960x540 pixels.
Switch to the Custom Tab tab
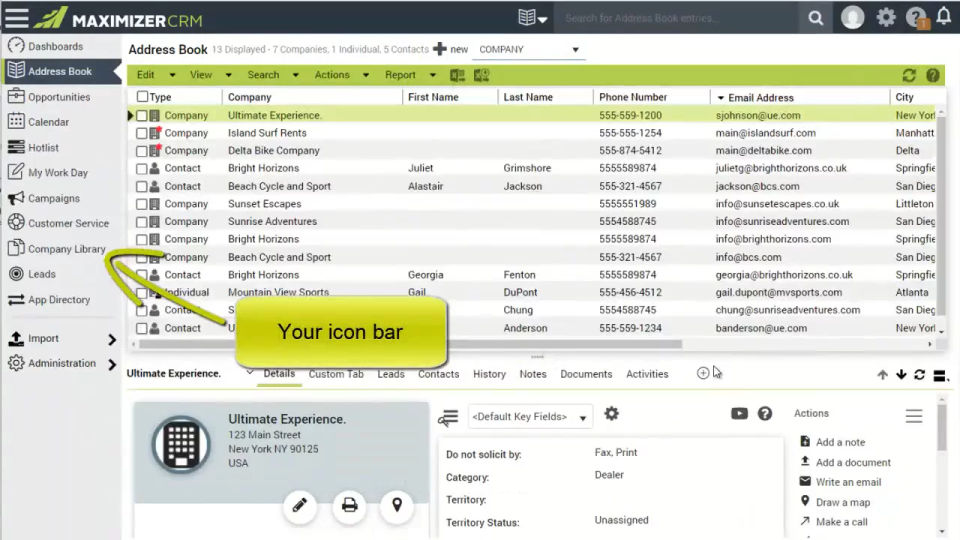(336, 374)
